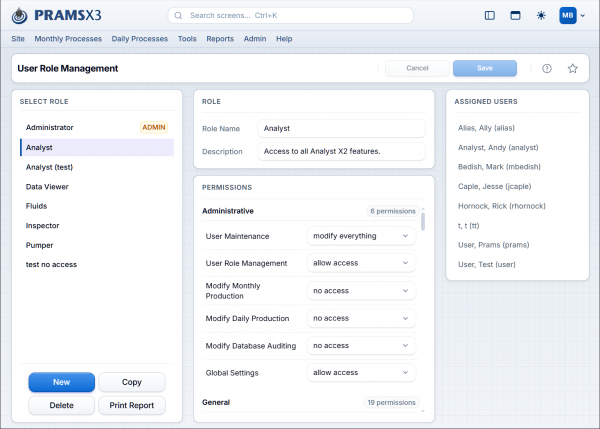600x429 pixels.
Task: Click the Save button
Action: (x=485, y=68)
